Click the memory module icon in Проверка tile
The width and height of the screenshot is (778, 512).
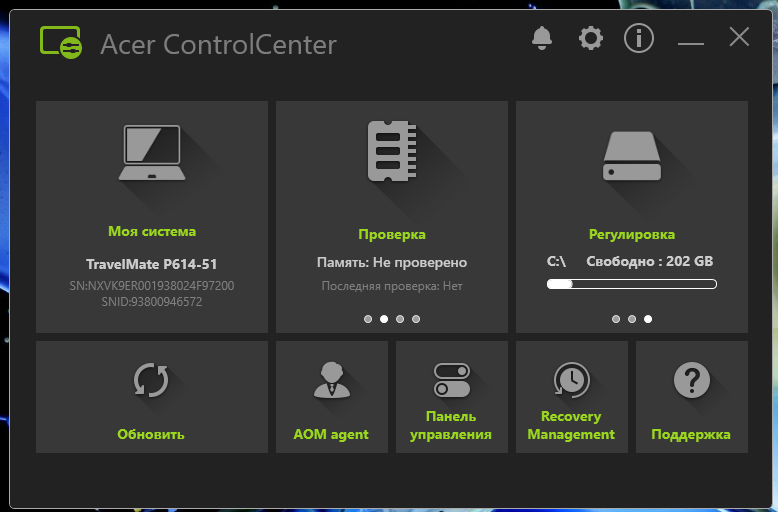[392, 151]
